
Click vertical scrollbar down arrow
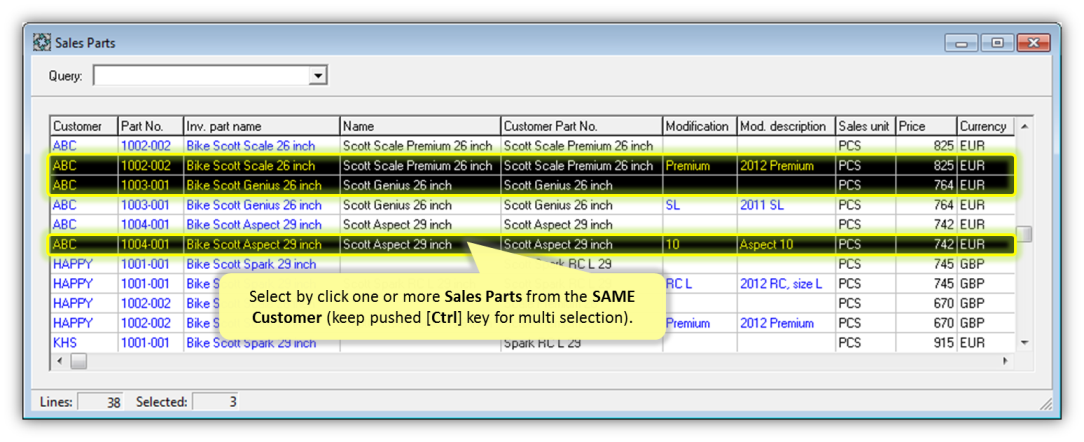[1025, 343]
